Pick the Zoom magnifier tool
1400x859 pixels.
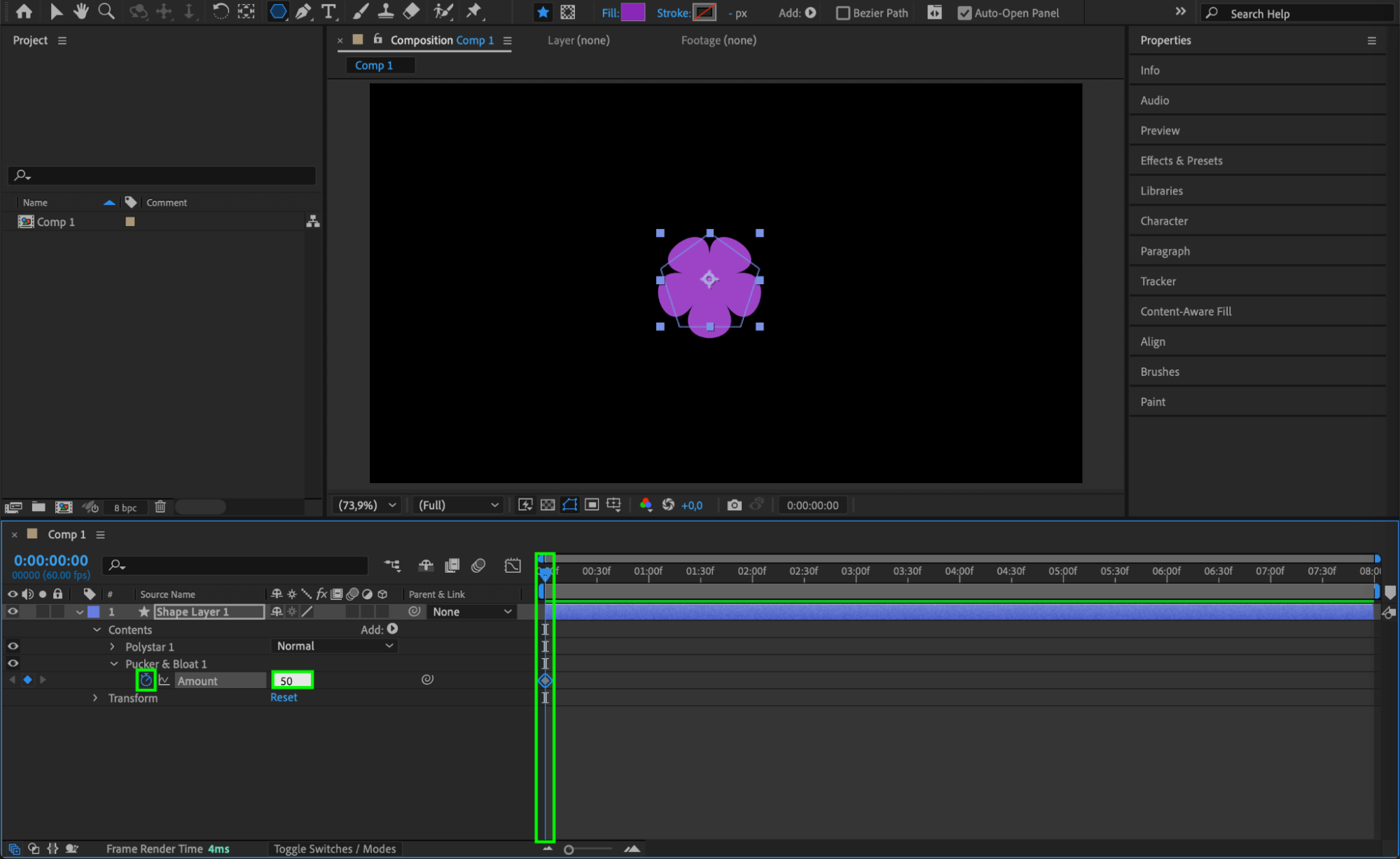click(106, 12)
